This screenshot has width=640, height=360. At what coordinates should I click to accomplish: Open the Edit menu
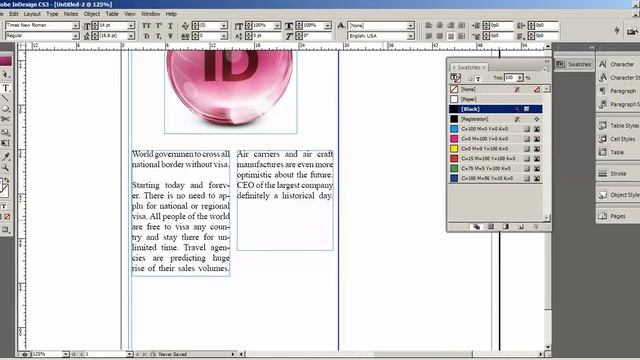[x=13, y=14]
